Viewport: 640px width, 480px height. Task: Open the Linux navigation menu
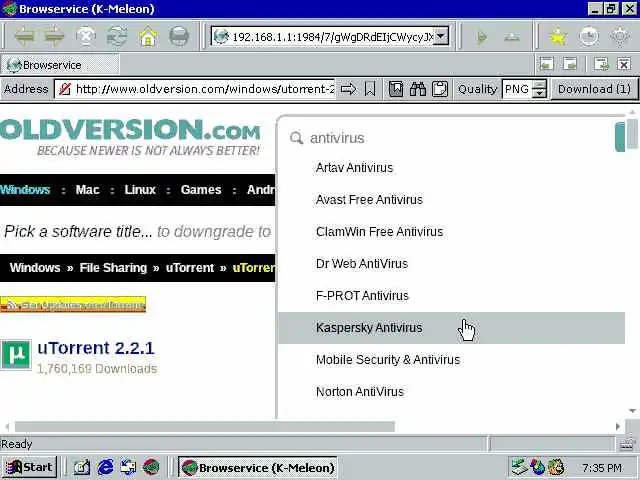[x=140, y=190]
